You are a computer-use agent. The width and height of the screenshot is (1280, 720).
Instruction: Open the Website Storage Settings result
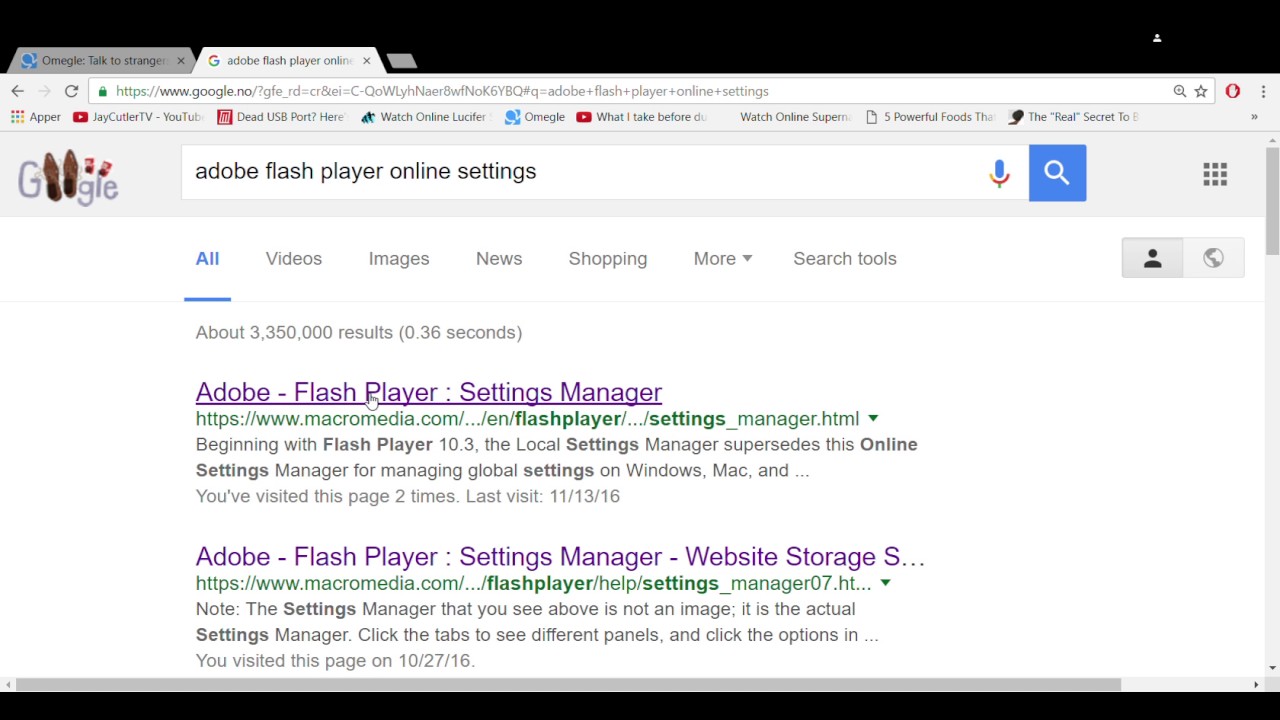coord(560,557)
